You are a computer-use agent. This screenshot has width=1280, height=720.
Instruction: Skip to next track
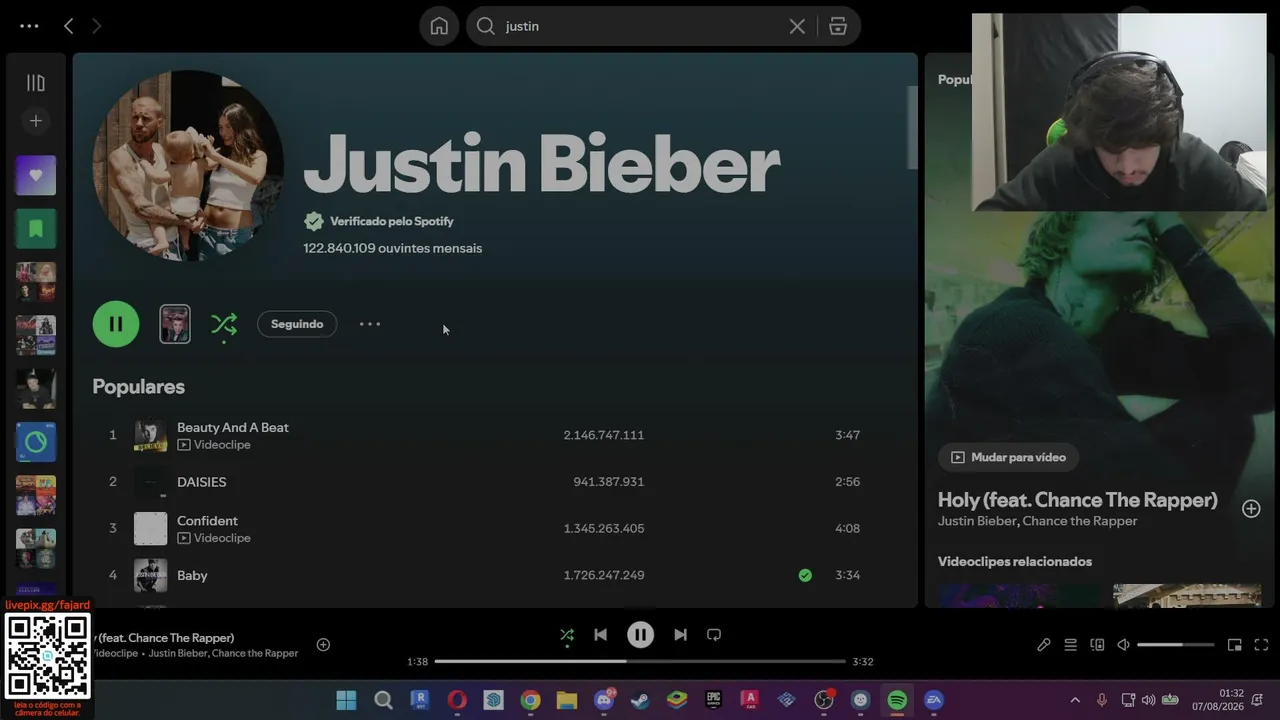tap(680, 635)
